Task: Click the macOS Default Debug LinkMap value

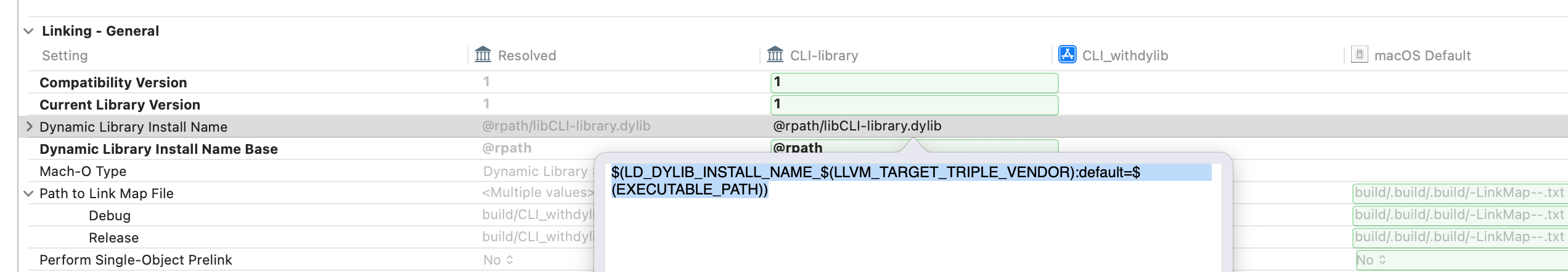Action: point(1459,215)
